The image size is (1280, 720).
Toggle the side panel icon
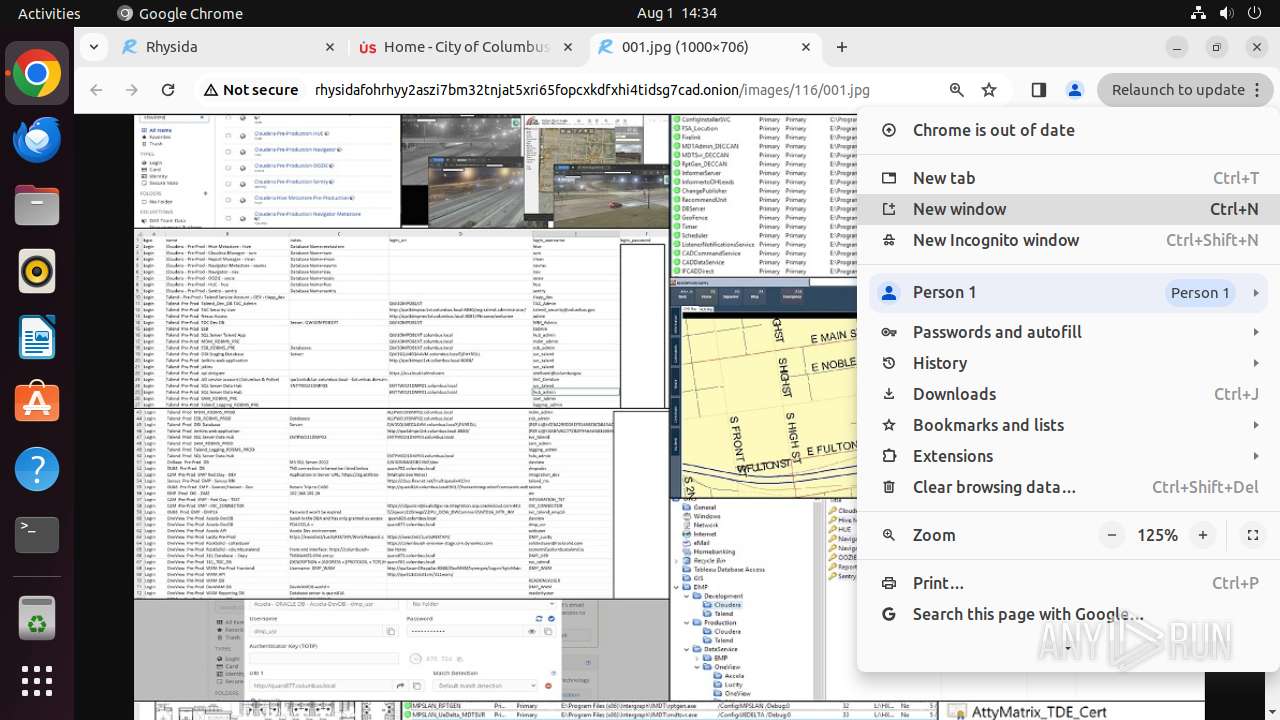click(1039, 90)
